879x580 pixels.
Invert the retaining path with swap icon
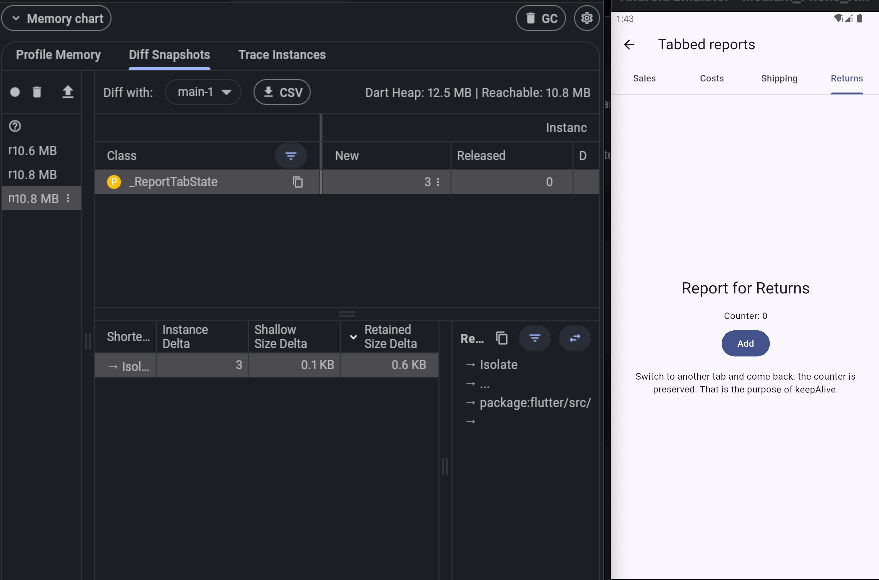[575, 338]
